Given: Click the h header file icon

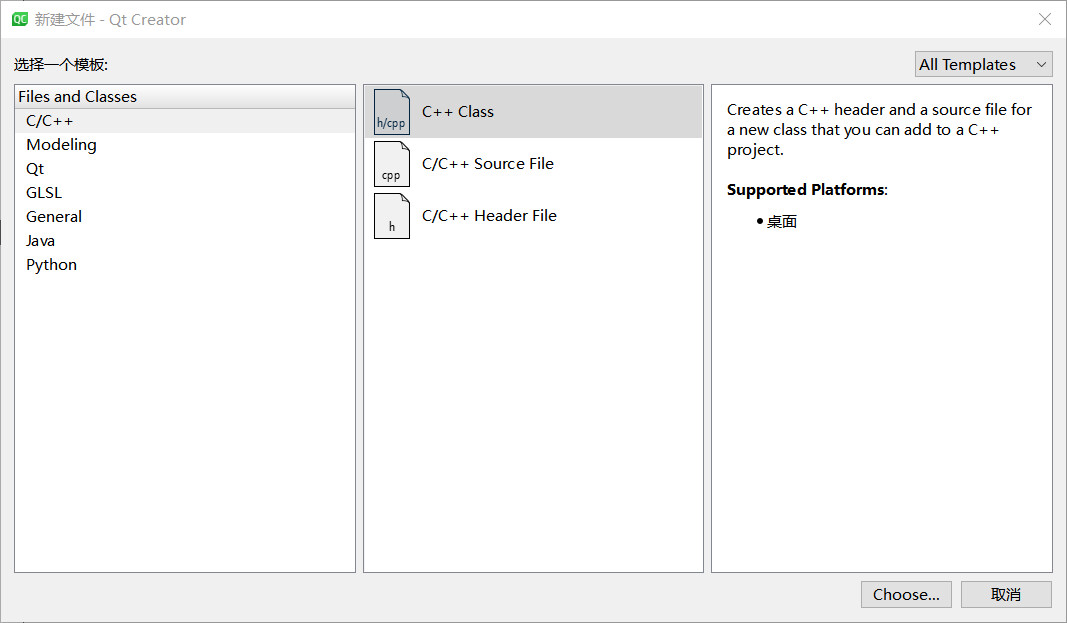Looking at the screenshot, I should [391, 216].
